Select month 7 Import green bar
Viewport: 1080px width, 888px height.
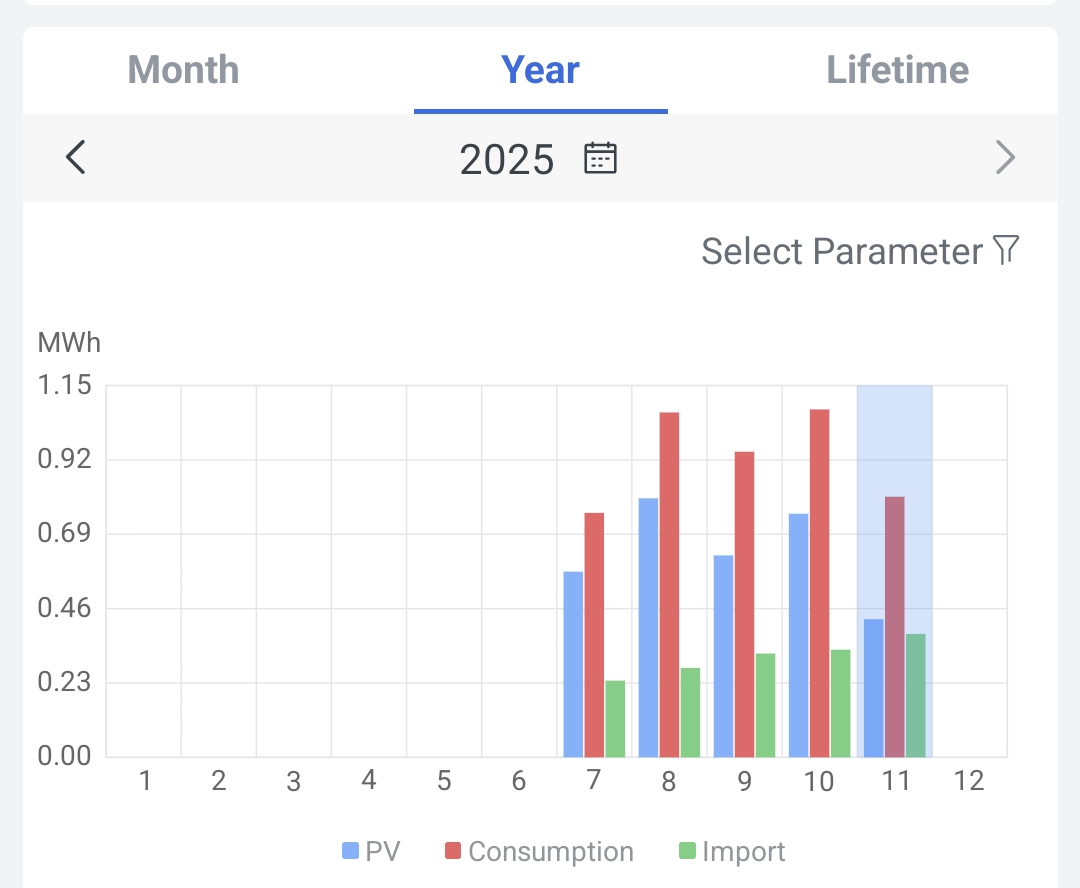coord(615,719)
